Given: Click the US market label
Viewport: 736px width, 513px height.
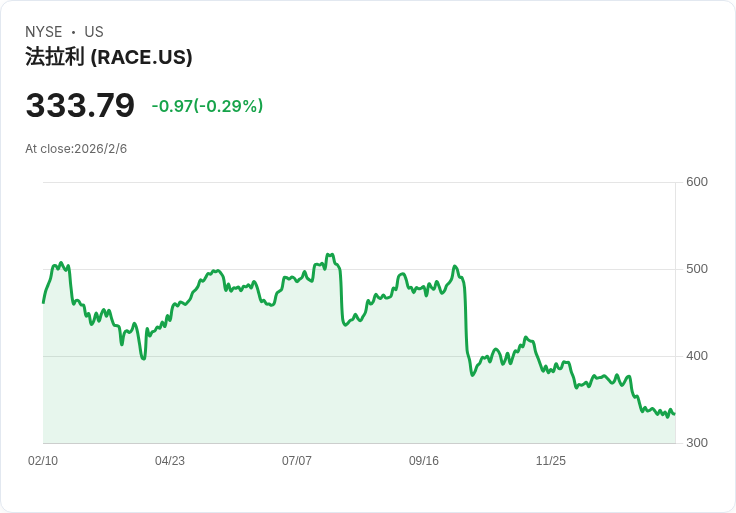Looking at the screenshot, I should tap(94, 32).
